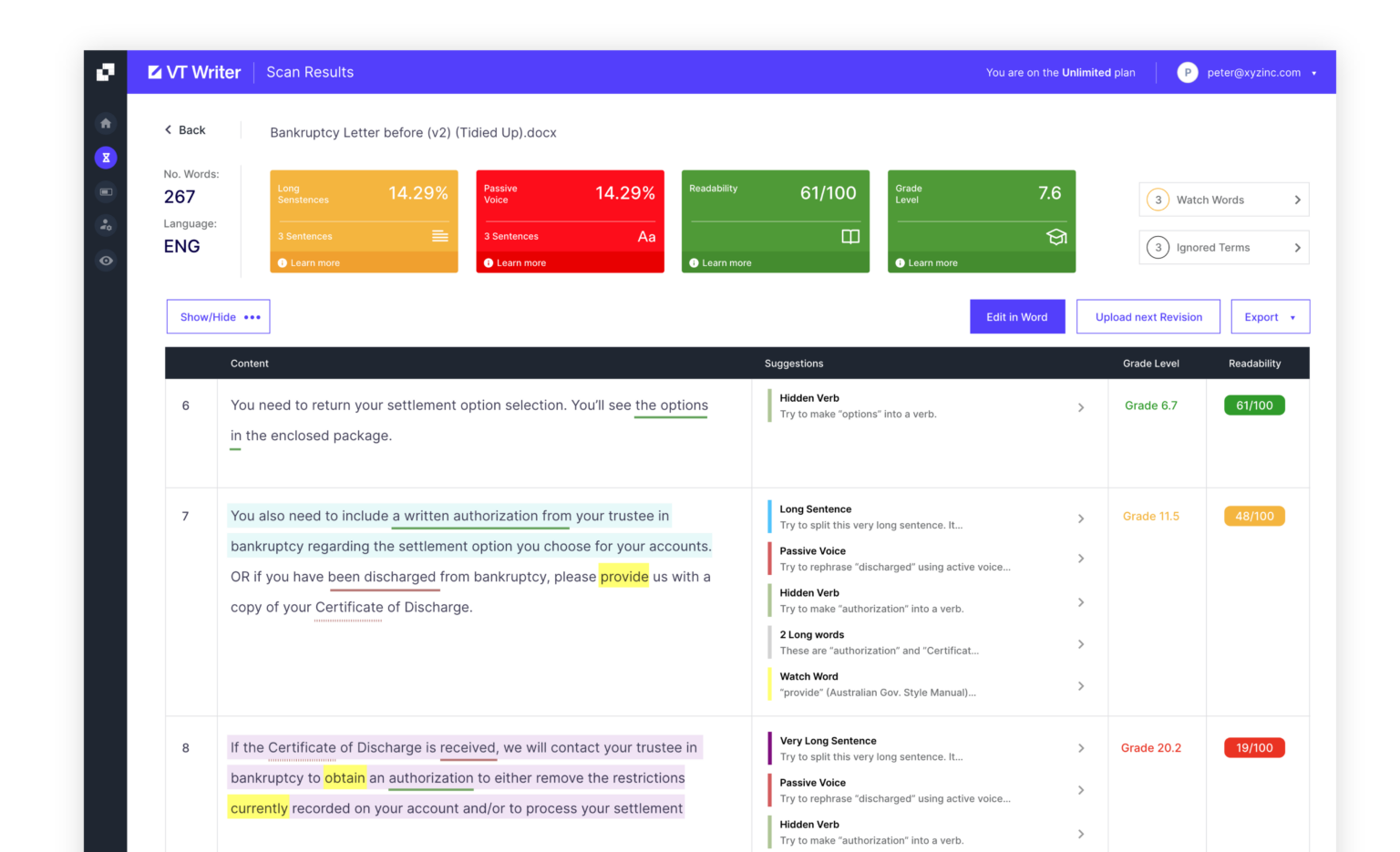Click the Aa icon on Passive Voice card

click(x=646, y=237)
